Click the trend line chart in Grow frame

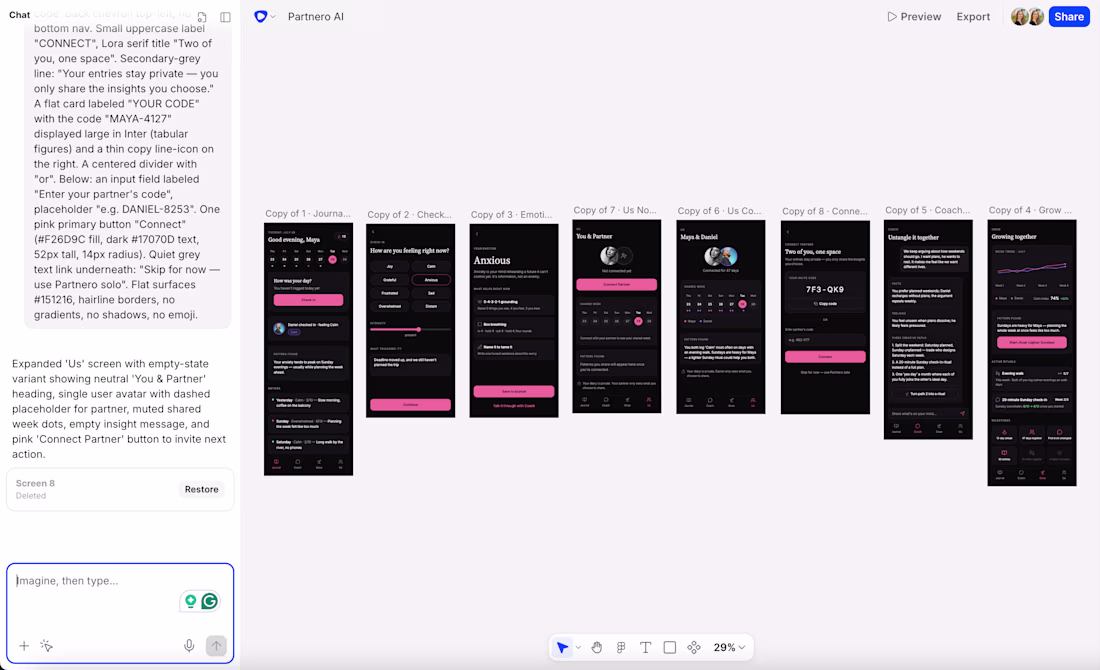[1032, 269]
